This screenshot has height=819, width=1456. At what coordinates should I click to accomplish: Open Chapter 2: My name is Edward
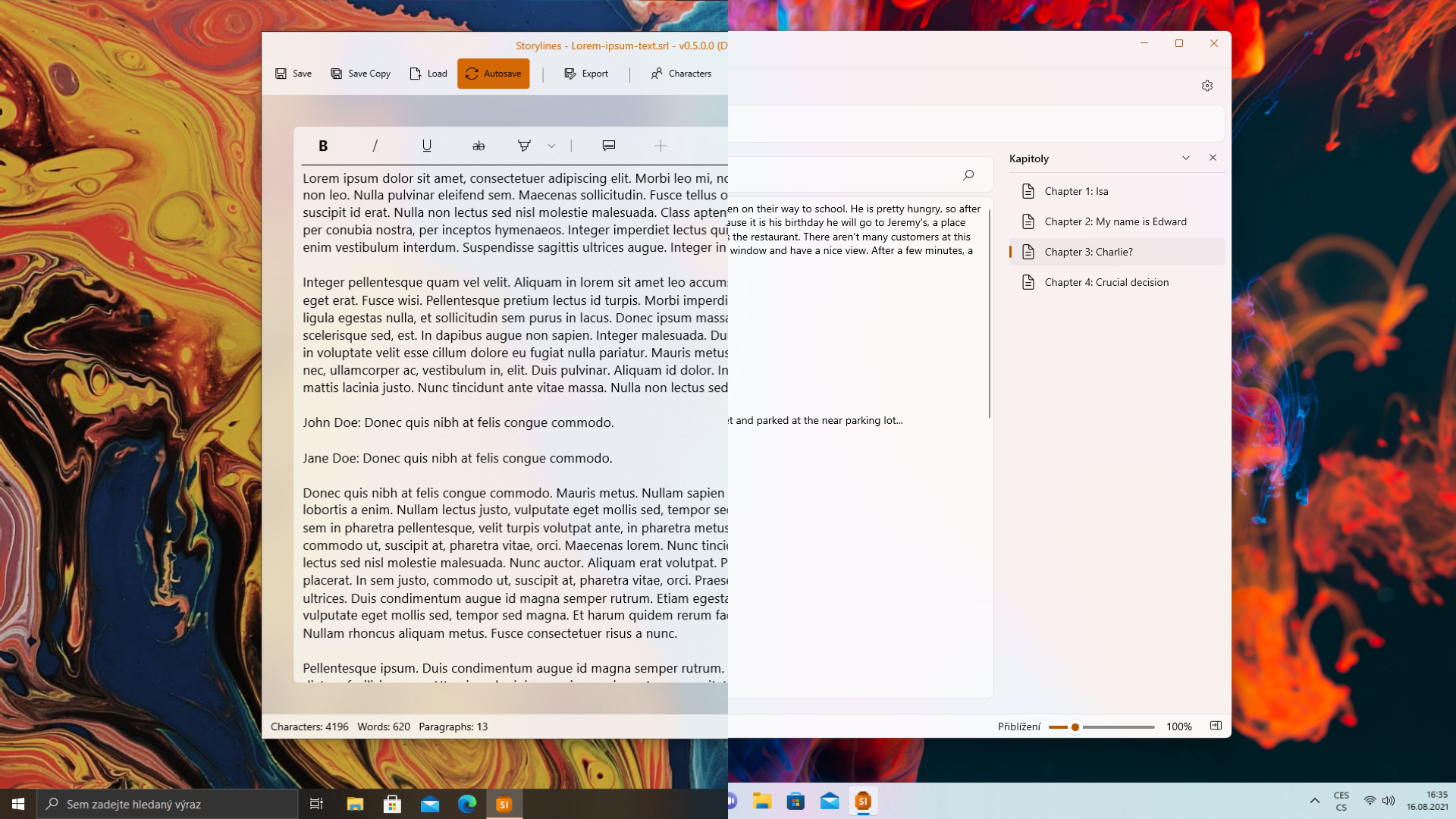tap(1115, 221)
